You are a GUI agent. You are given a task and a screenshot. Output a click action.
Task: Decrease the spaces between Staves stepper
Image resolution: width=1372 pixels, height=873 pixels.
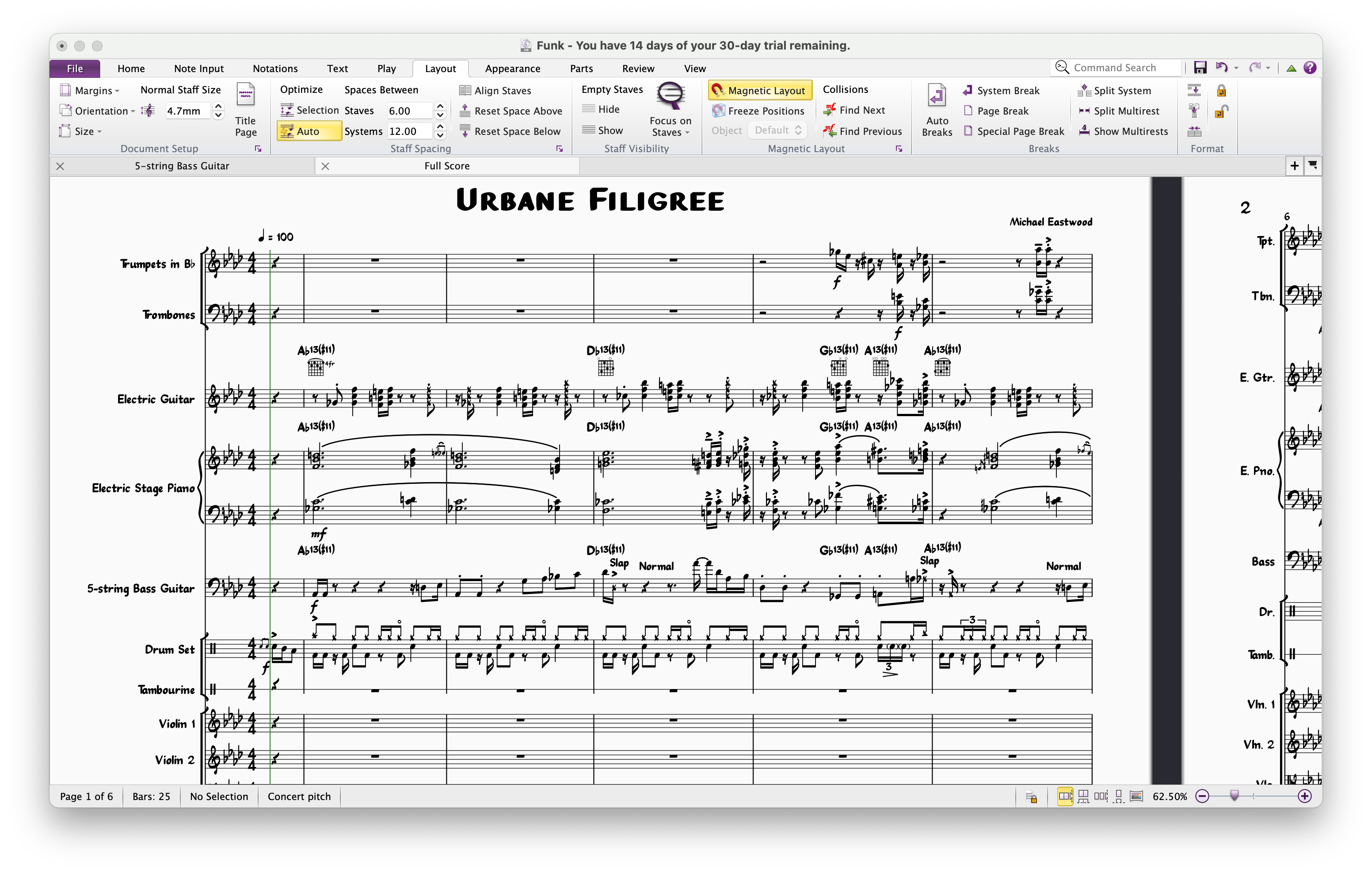pos(440,115)
